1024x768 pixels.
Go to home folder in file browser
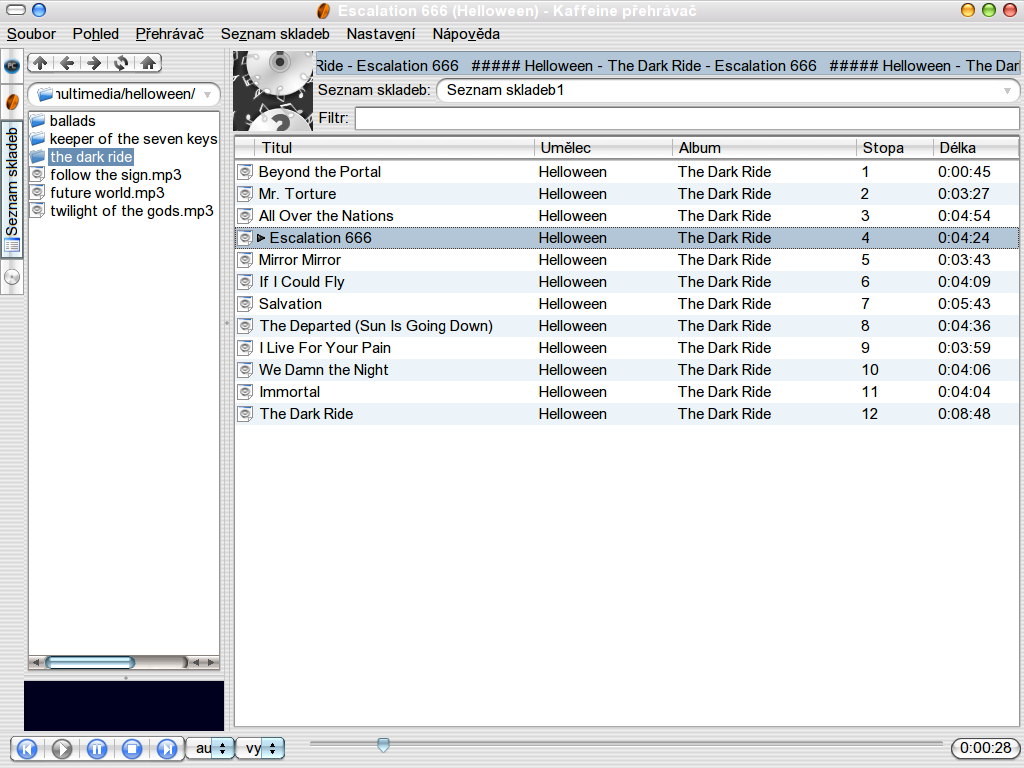click(x=148, y=63)
